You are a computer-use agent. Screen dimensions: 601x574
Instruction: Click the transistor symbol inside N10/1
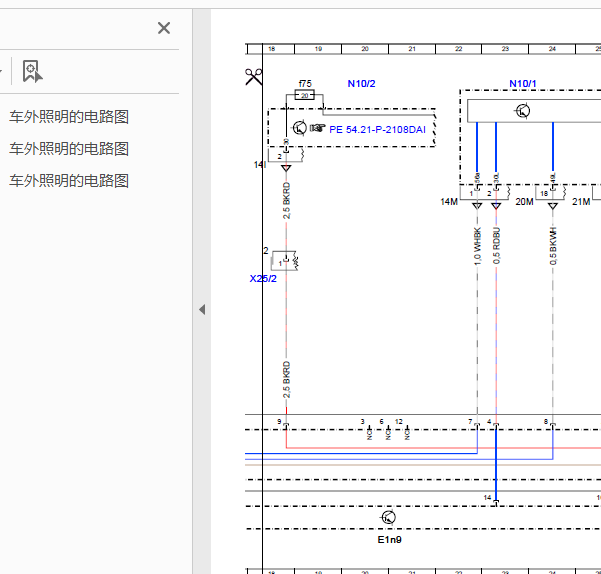click(522, 111)
